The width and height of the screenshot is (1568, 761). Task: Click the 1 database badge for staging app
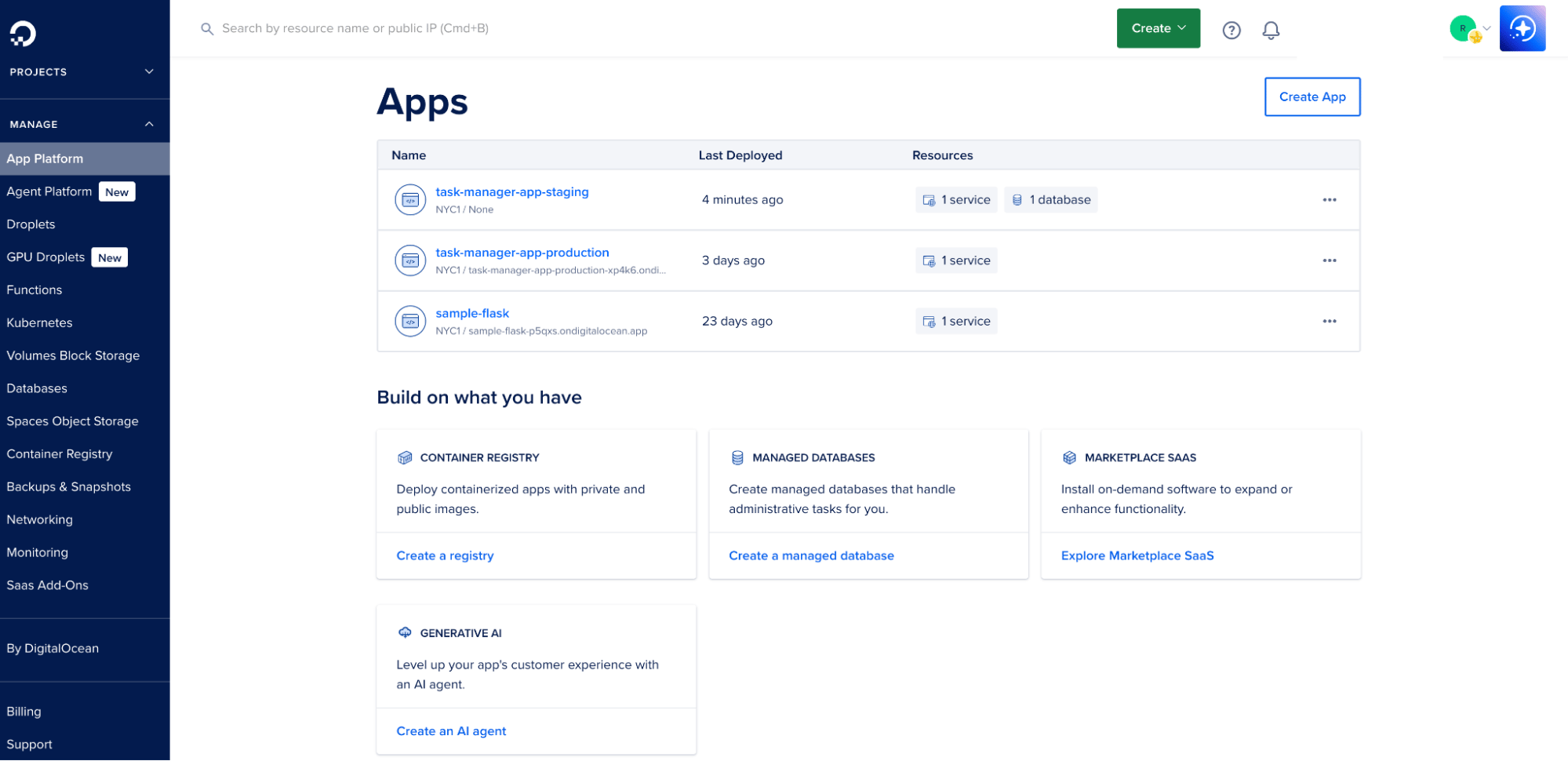(x=1051, y=200)
